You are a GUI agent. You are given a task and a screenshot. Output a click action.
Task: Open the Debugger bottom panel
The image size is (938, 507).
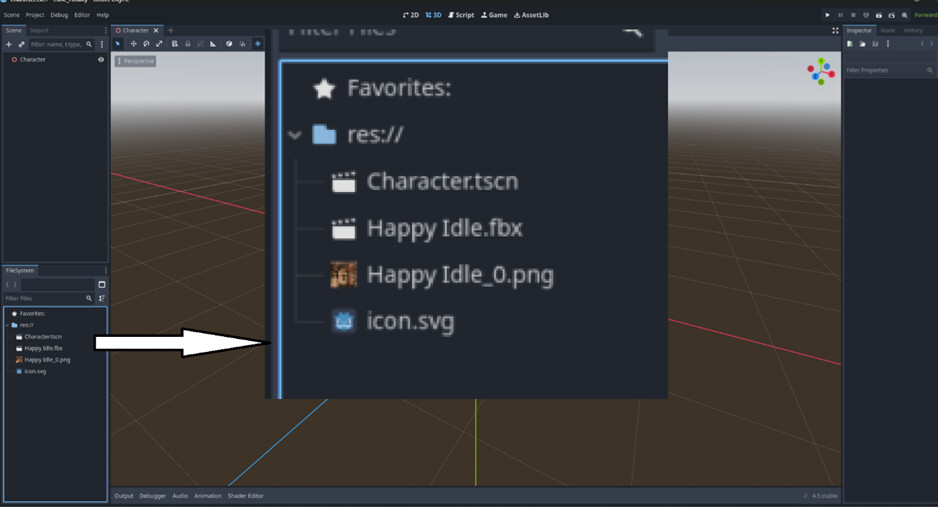tap(153, 496)
